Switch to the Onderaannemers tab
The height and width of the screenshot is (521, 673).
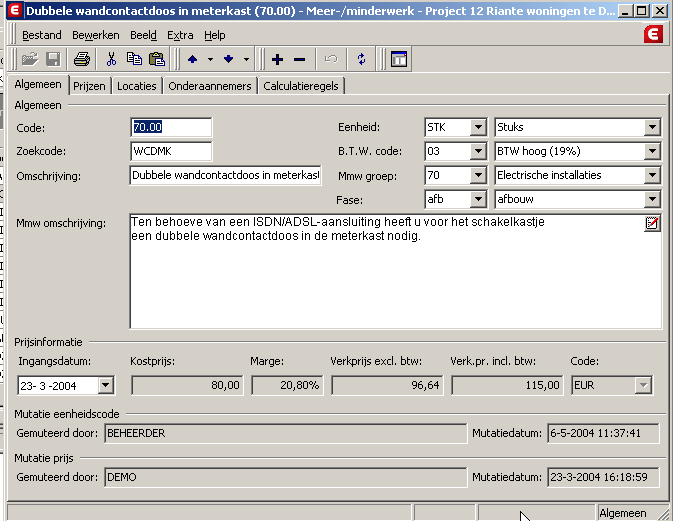[210, 86]
